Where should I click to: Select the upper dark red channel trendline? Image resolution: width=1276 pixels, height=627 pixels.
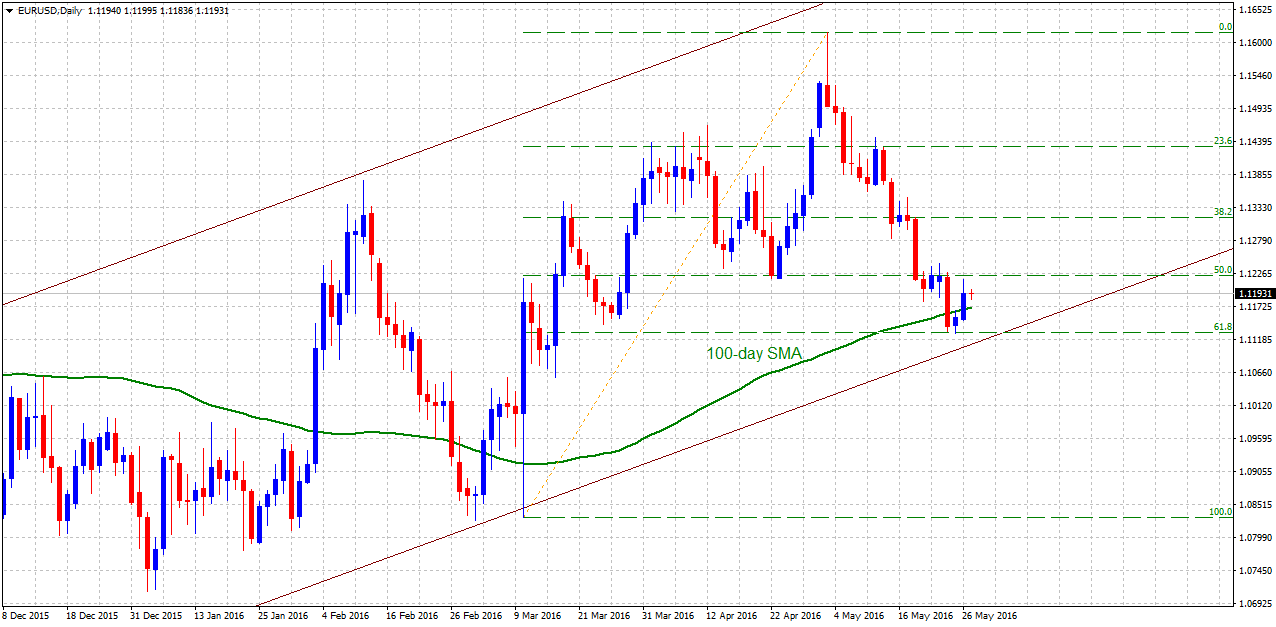[x=412, y=152]
